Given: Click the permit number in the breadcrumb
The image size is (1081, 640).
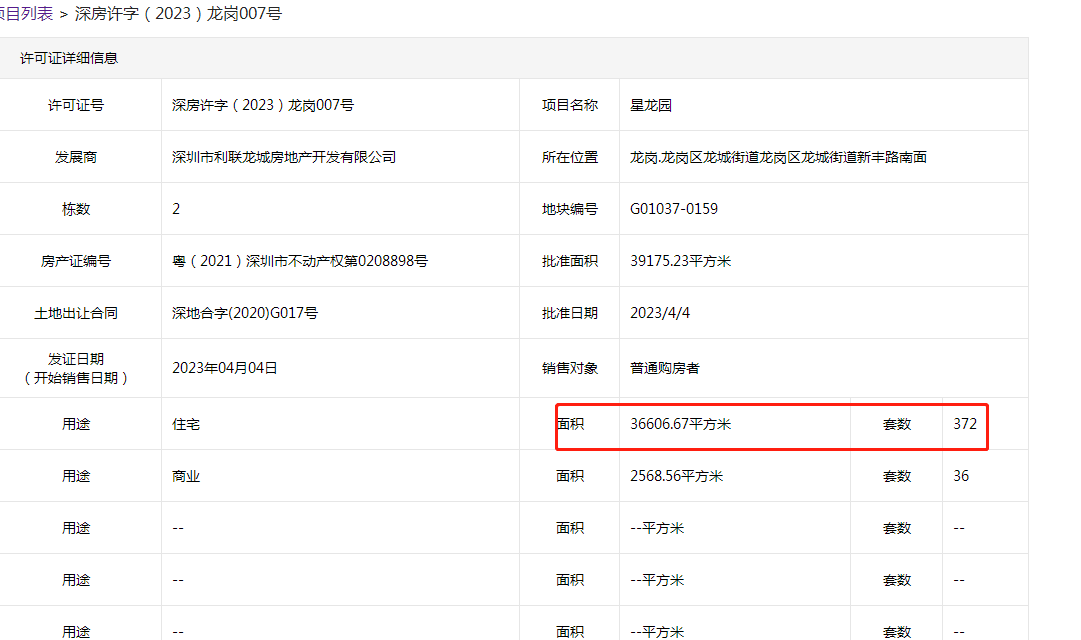Looking at the screenshot, I should click(178, 14).
